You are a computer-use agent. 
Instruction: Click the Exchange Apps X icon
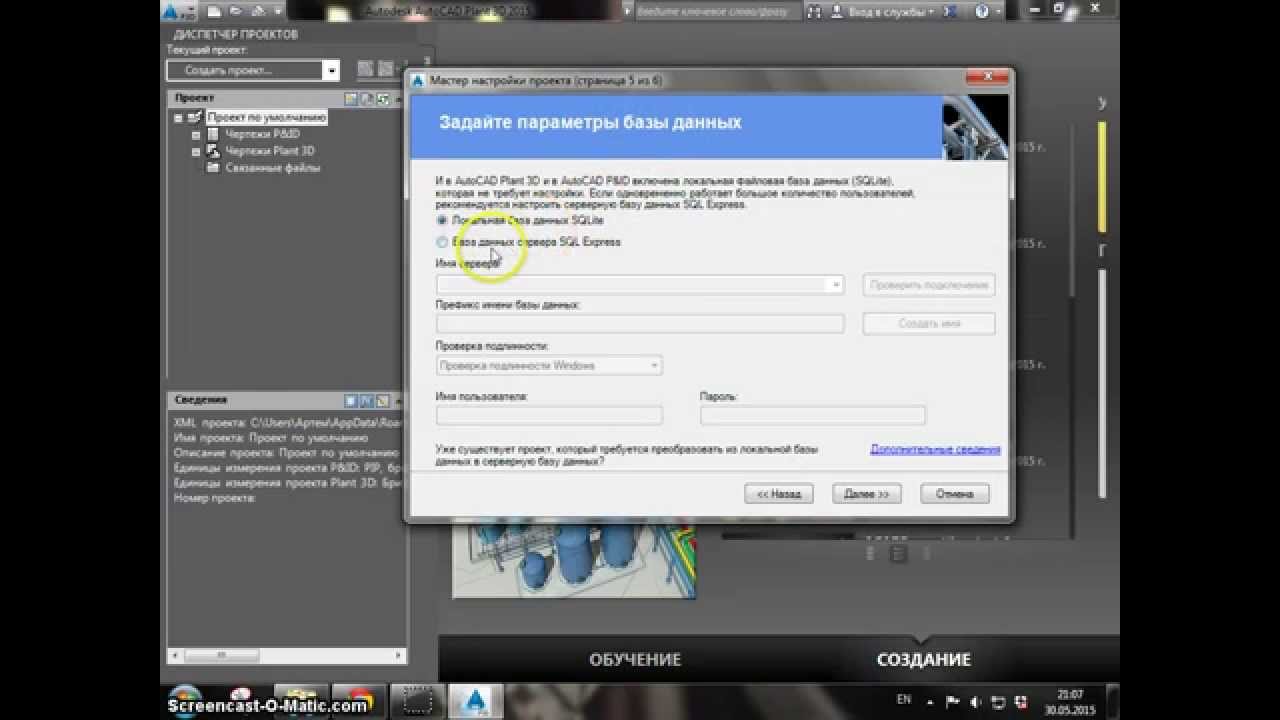click(952, 12)
